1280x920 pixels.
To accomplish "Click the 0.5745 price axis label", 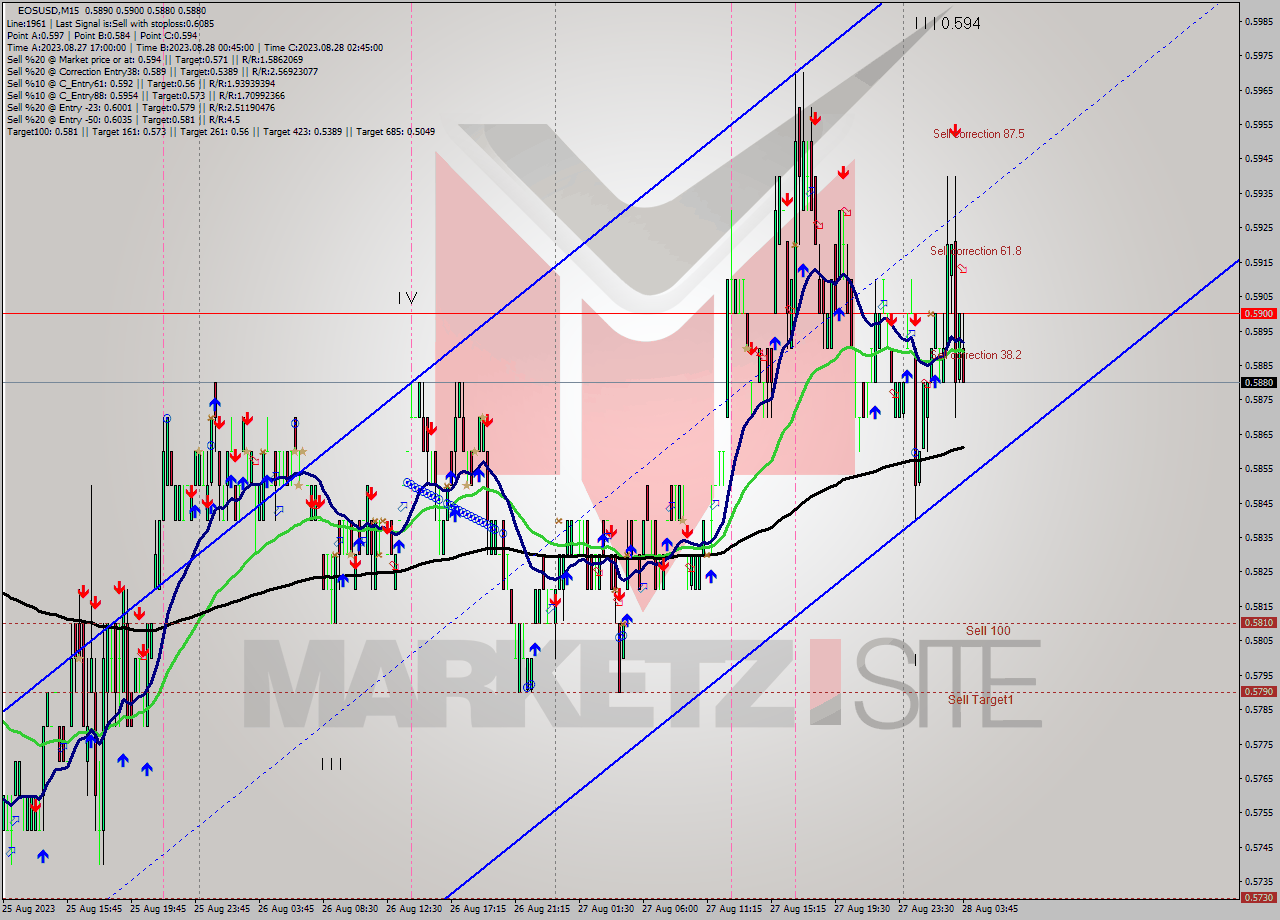I will [x=1258, y=848].
